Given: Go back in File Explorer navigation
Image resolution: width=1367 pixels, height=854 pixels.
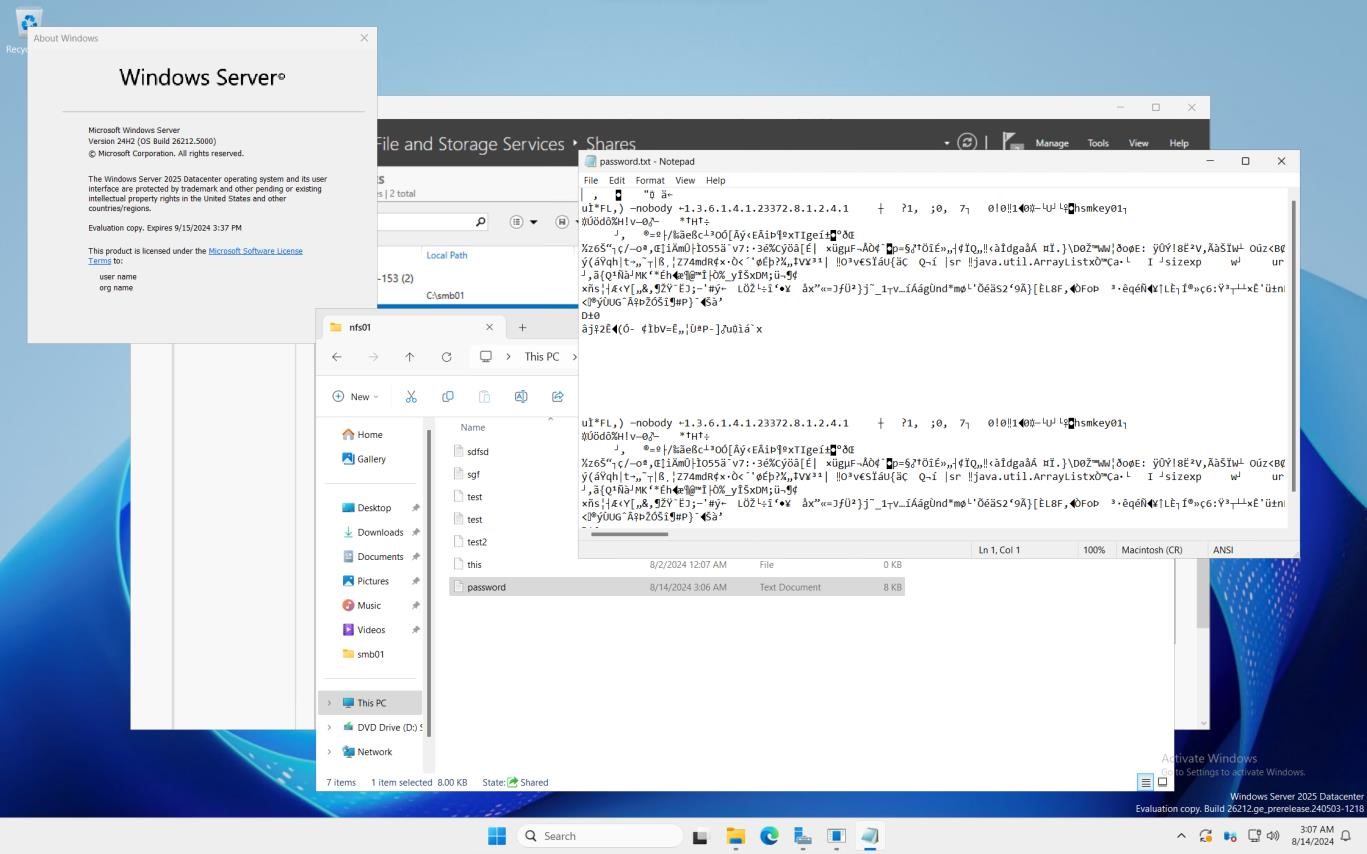Looking at the screenshot, I should [x=337, y=357].
